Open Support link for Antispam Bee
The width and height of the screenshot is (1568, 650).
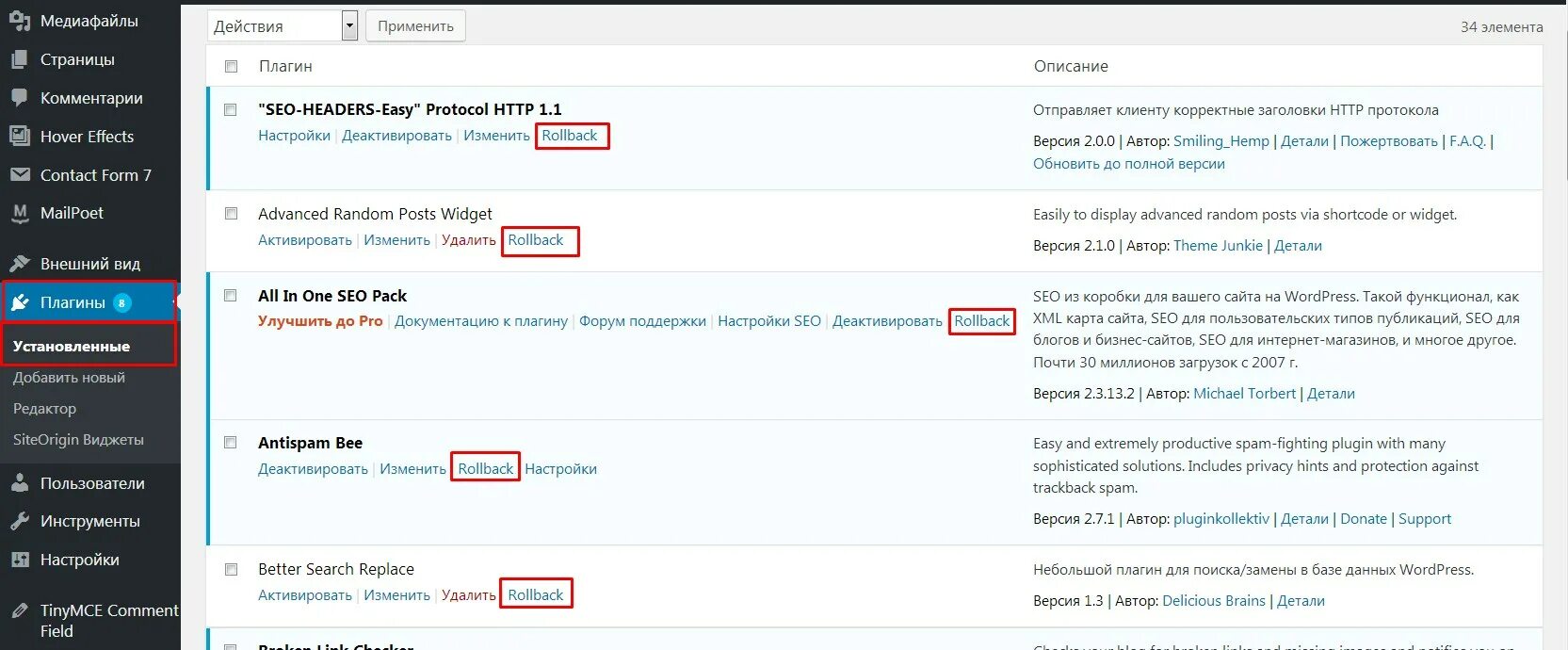coord(1425,519)
